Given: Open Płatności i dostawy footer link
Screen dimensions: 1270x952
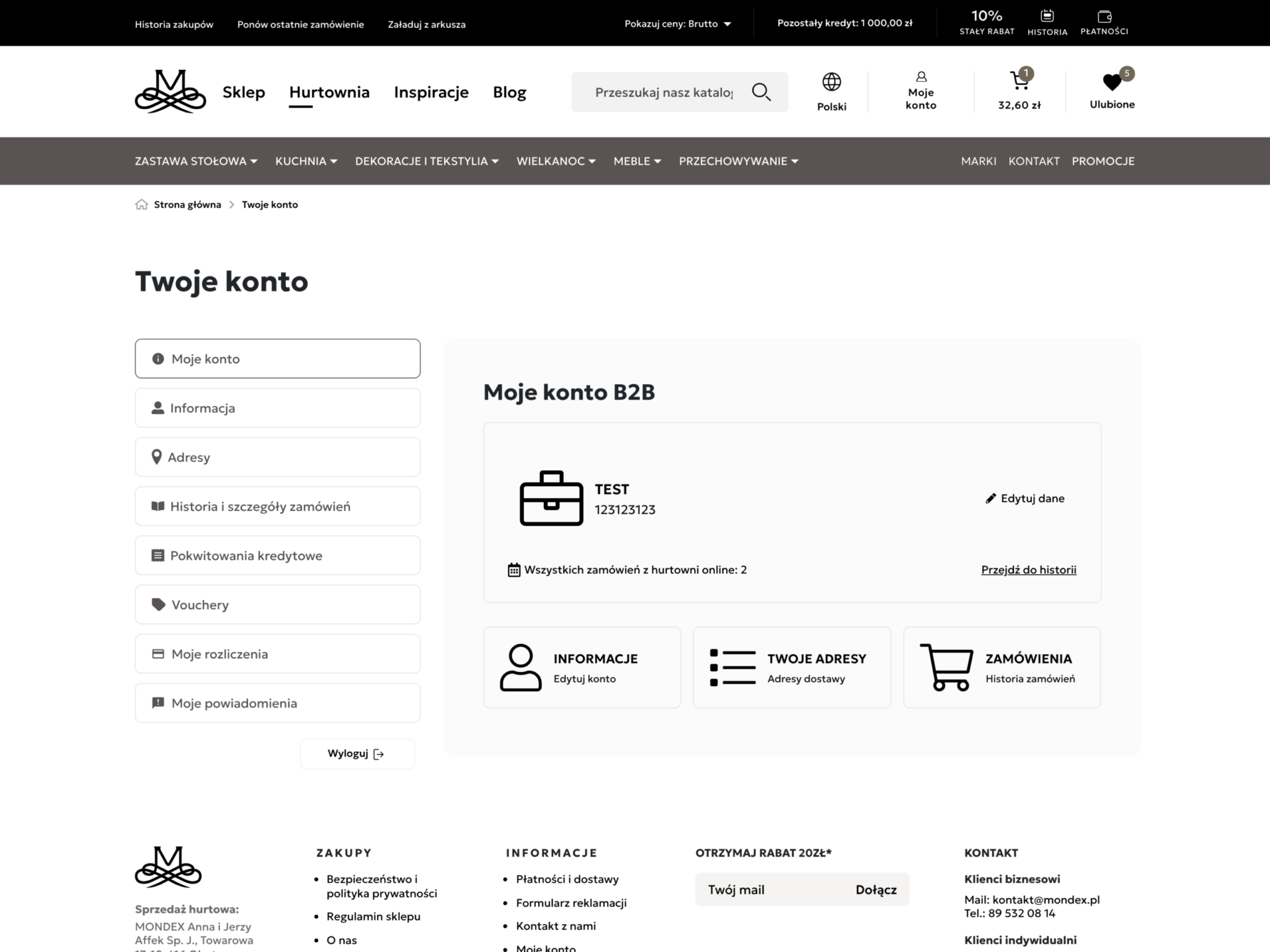Looking at the screenshot, I should pos(567,879).
